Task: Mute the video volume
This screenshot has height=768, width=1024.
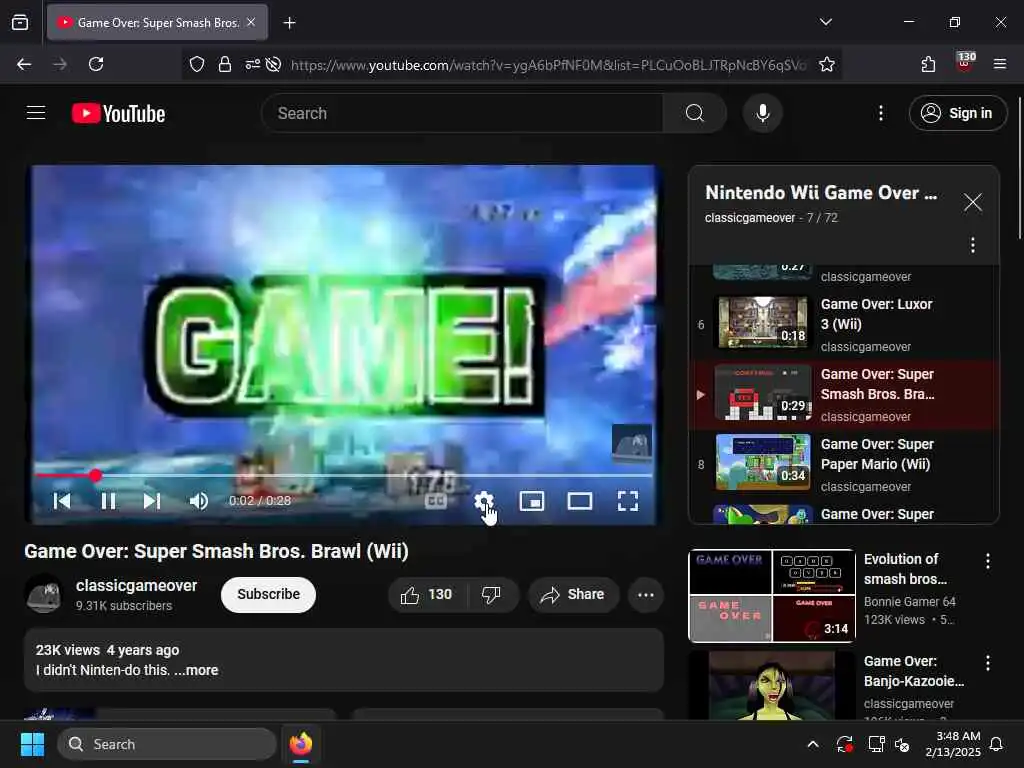Action: pos(199,501)
